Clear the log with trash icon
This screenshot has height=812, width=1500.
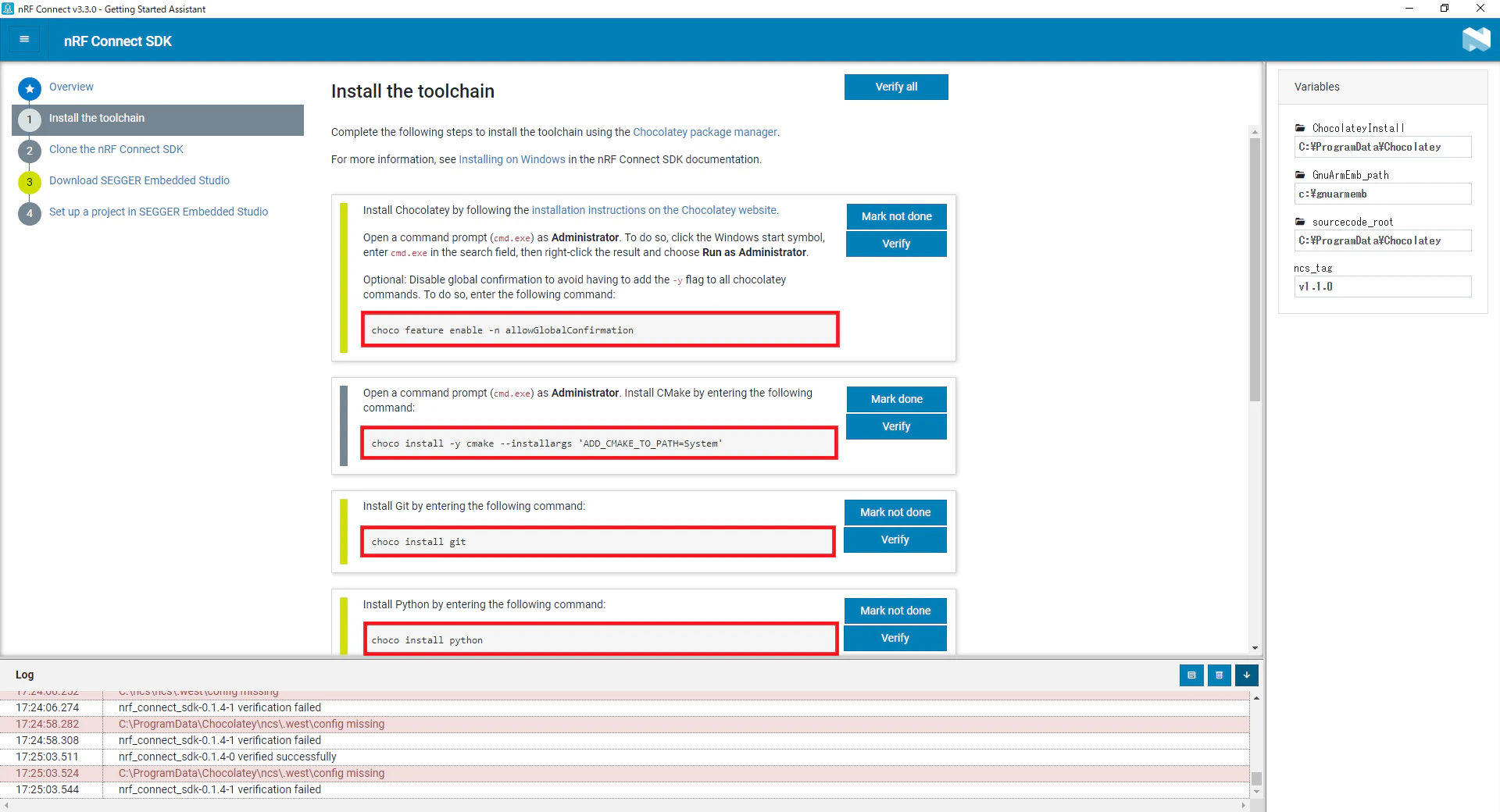point(1219,675)
